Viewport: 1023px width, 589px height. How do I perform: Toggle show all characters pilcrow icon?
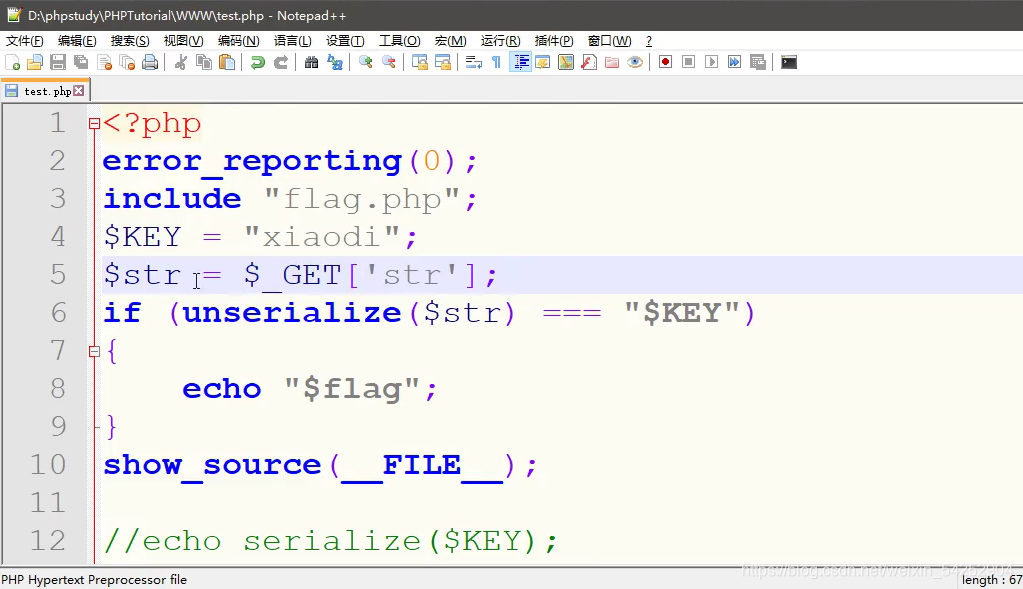pyautogui.click(x=496, y=62)
